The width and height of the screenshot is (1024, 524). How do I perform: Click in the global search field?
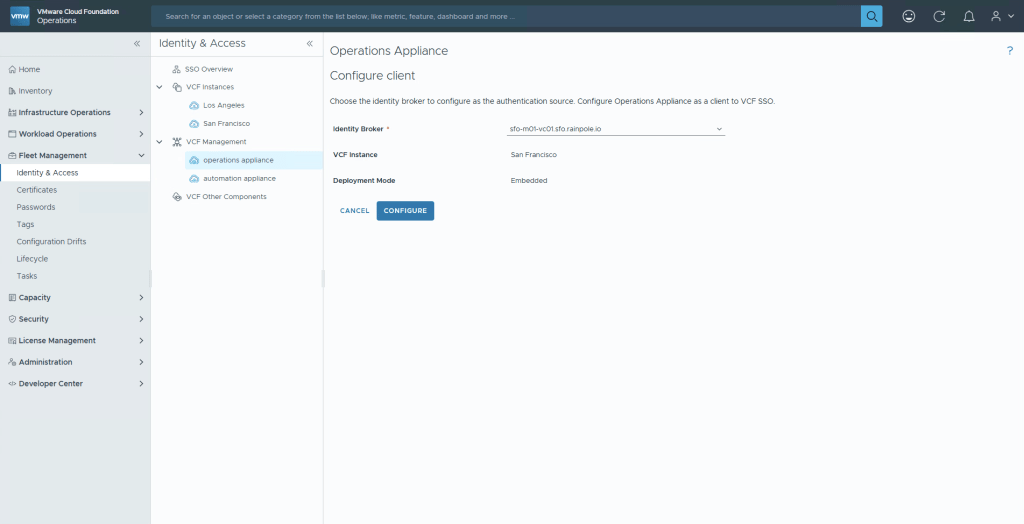click(505, 16)
